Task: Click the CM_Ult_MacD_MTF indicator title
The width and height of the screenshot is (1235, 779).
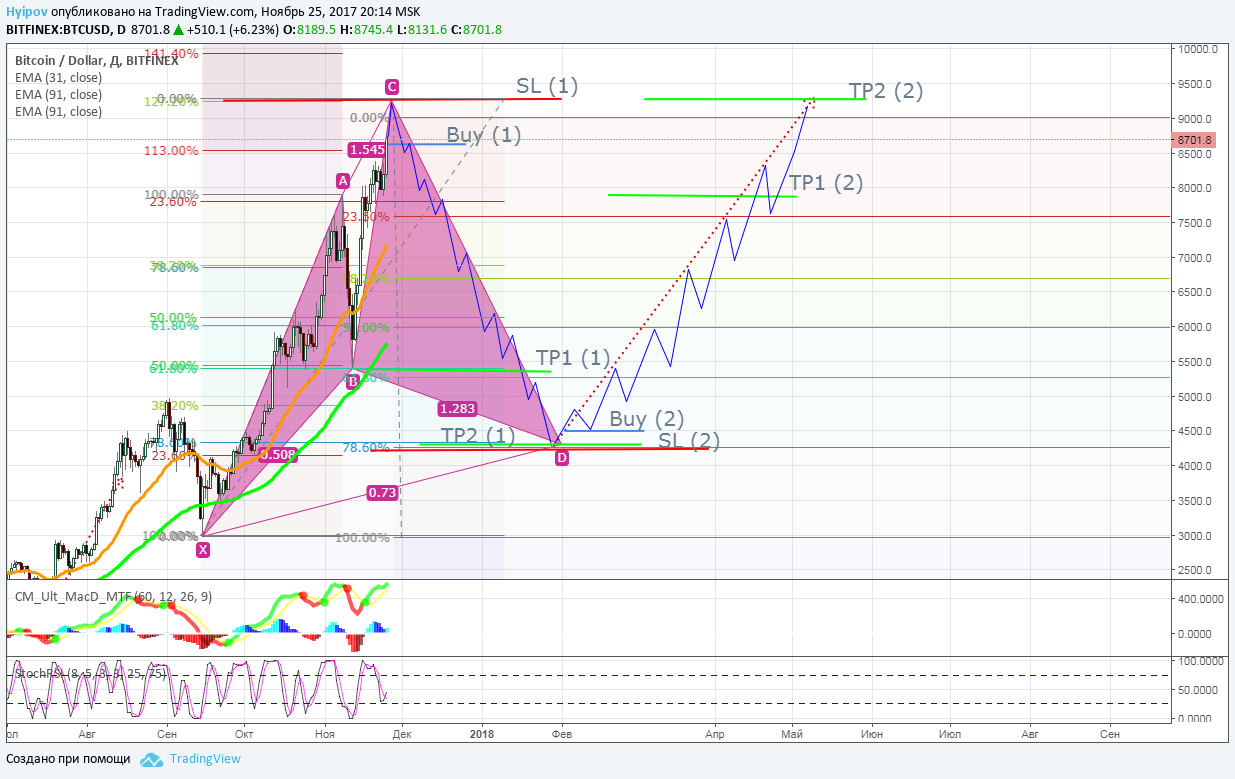Action: tap(113, 596)
